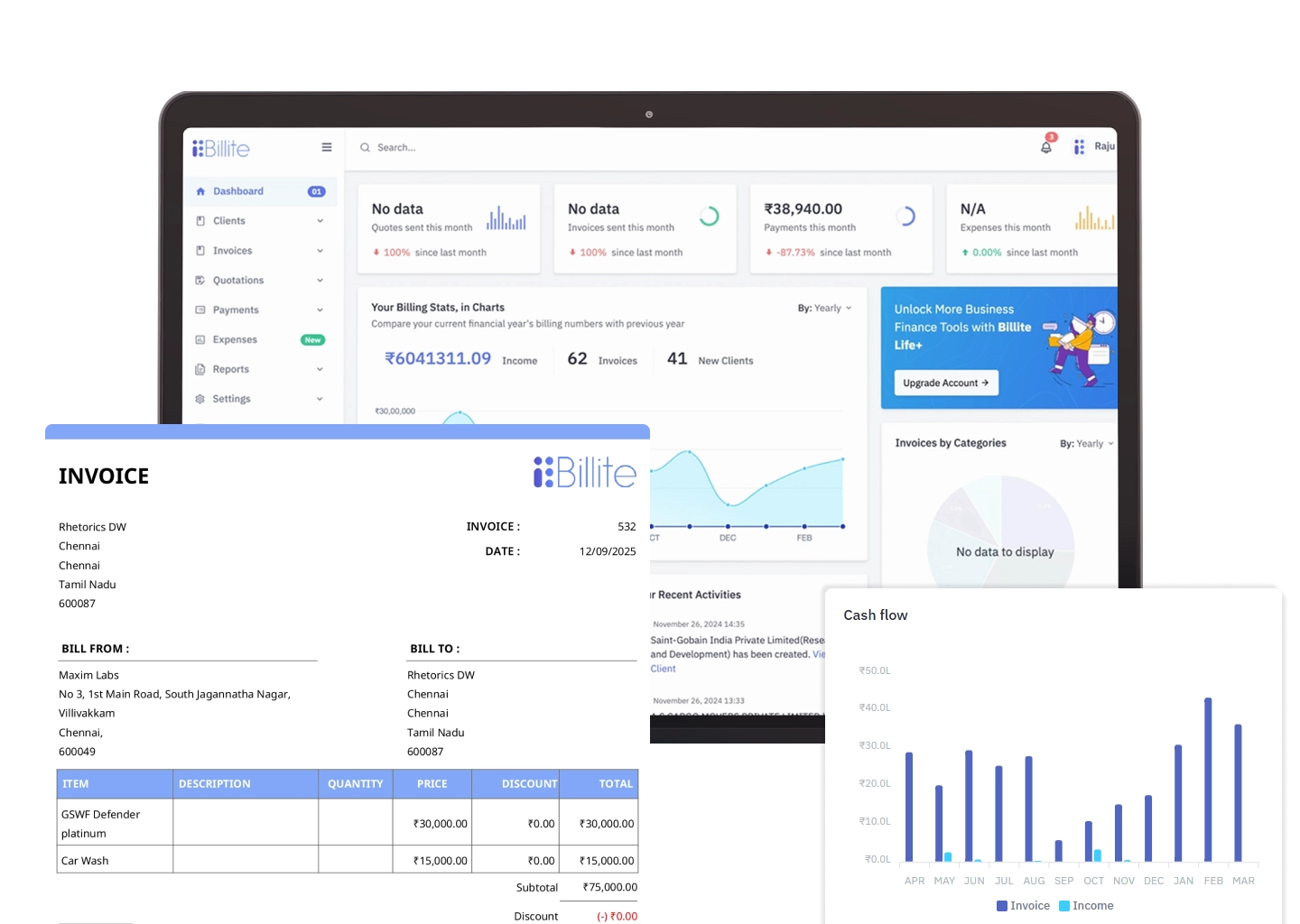Click the Reports document icon in sidebar
Viewport: 1300px width, 924px height.
tap(200, 369)
